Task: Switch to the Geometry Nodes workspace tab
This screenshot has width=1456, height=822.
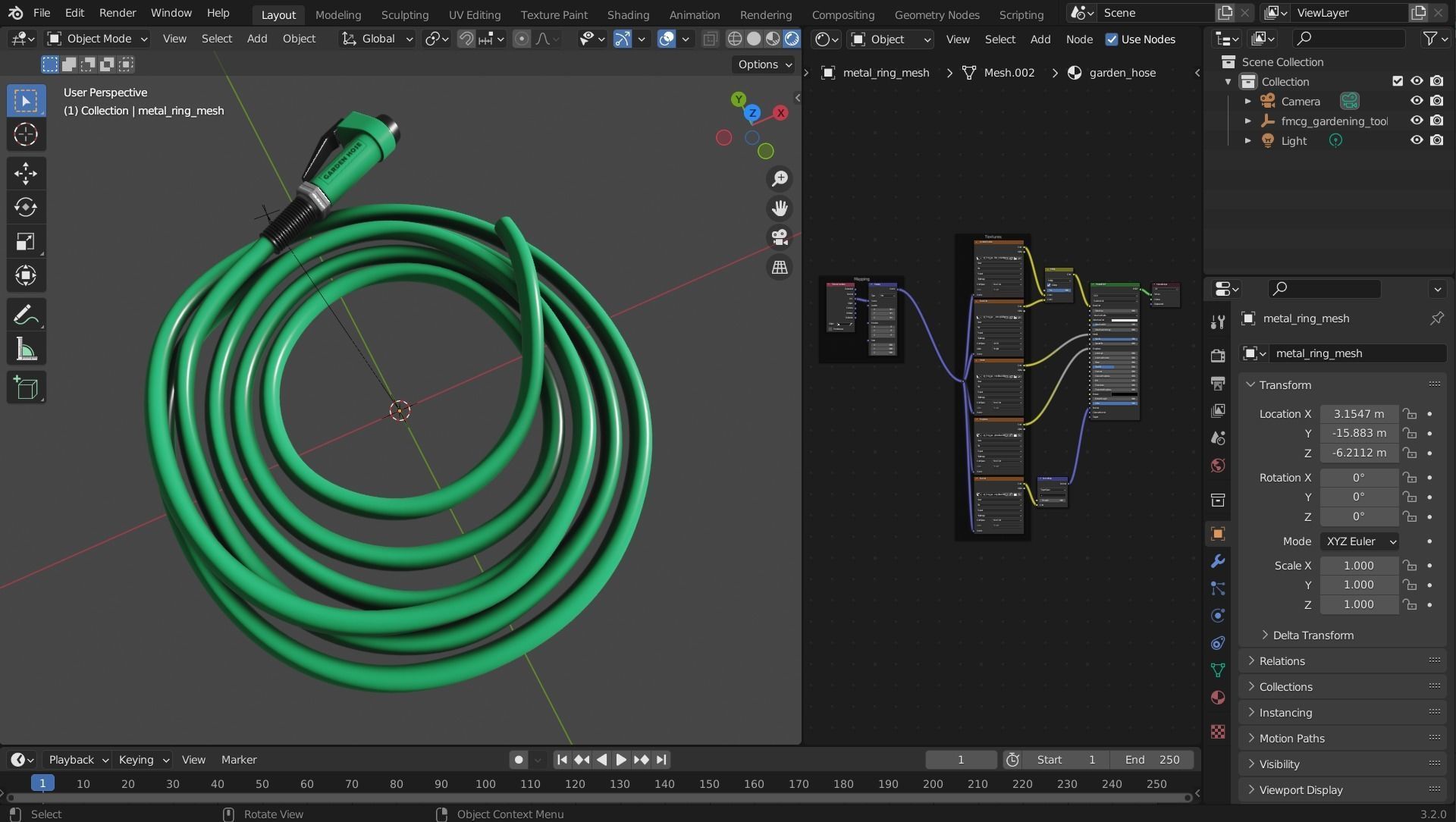Action: tap(937, 14)
